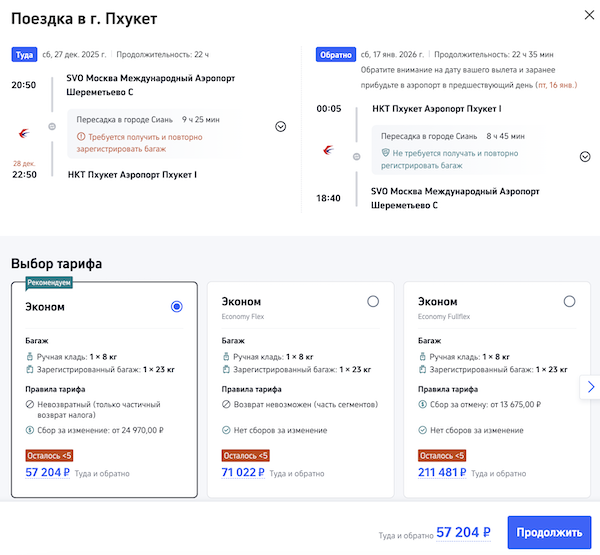Click carry-on baggage icon in Economy Flex card

coord(226,356)
